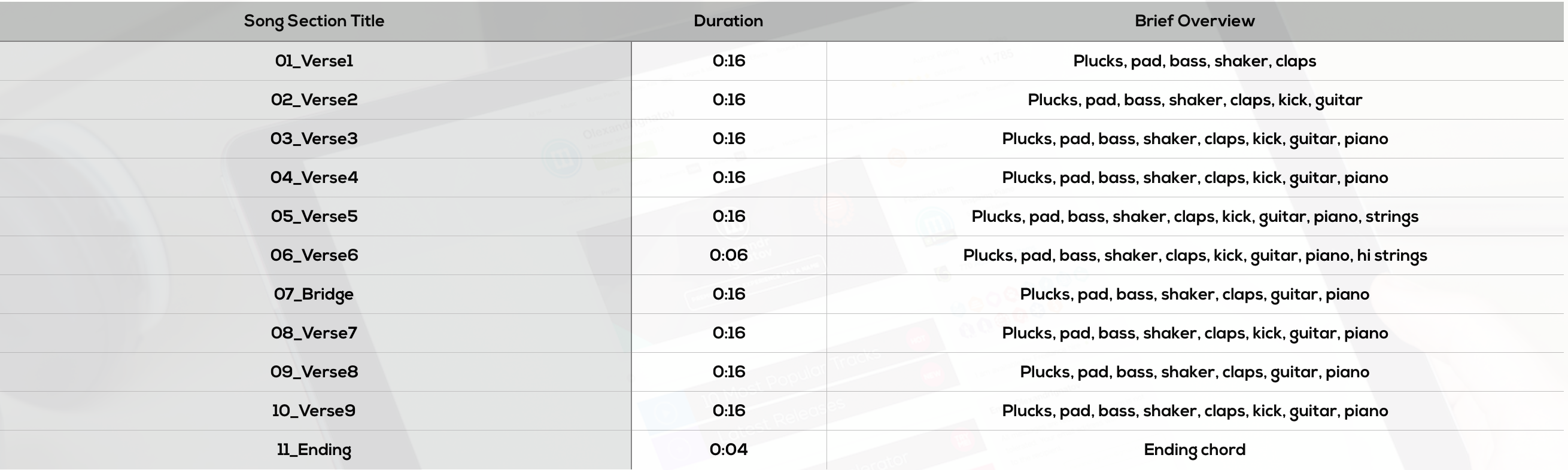Click the 05_Verse5 title cell
This screenshot has height=470, width=1568.
click(x=314, y=216)
